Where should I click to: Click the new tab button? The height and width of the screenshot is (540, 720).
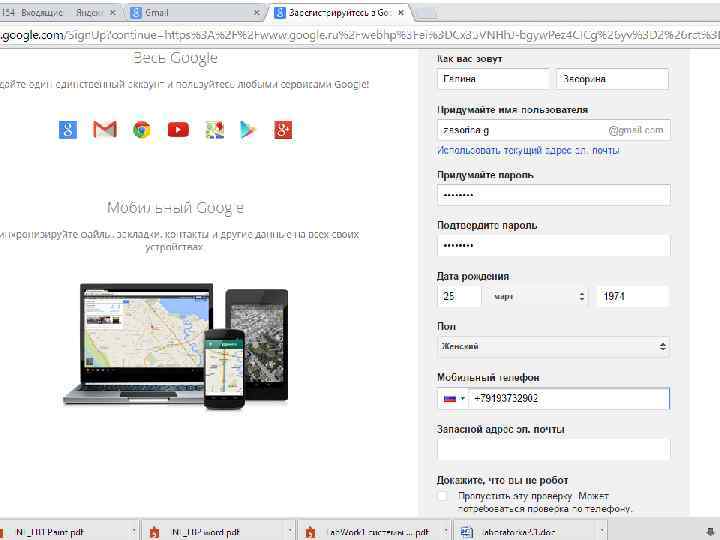pos(426,13)
